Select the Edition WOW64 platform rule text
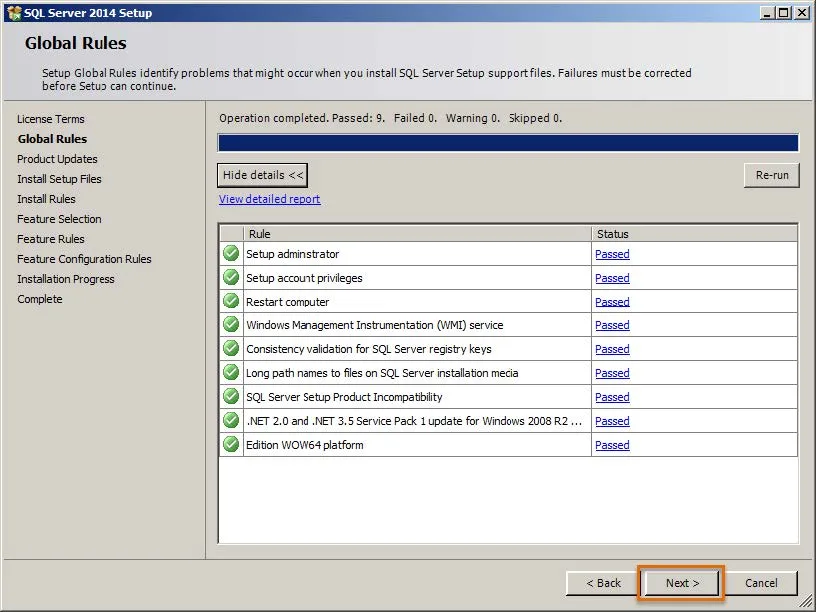 click(304, 445)
